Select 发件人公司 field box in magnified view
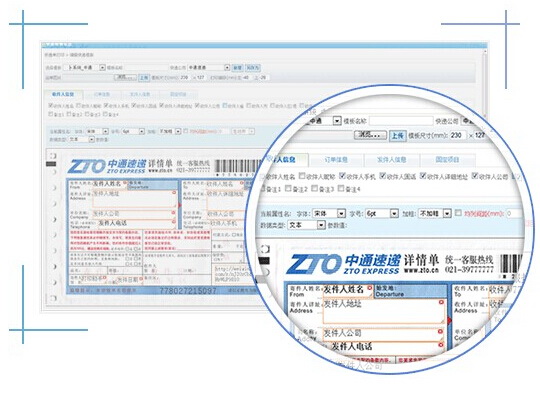540x394 pixels. coord(383,334)
